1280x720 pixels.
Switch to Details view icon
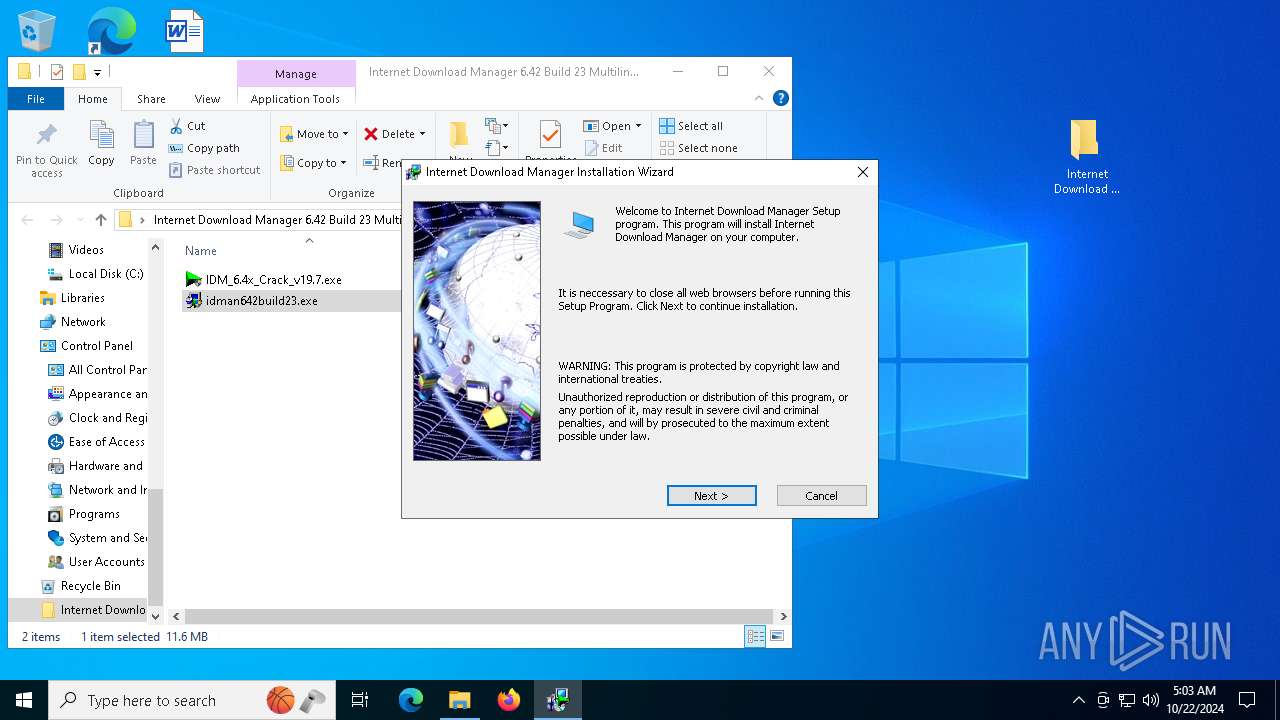click(x=755, y=636)
